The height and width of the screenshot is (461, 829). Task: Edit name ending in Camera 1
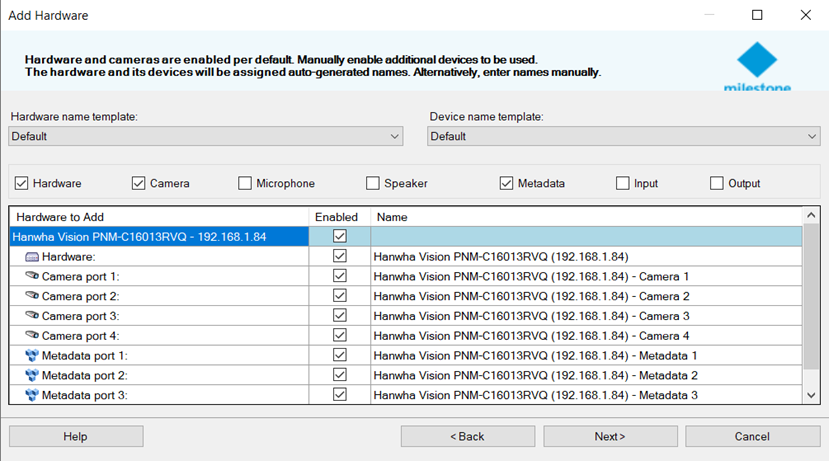pos(586,276)
